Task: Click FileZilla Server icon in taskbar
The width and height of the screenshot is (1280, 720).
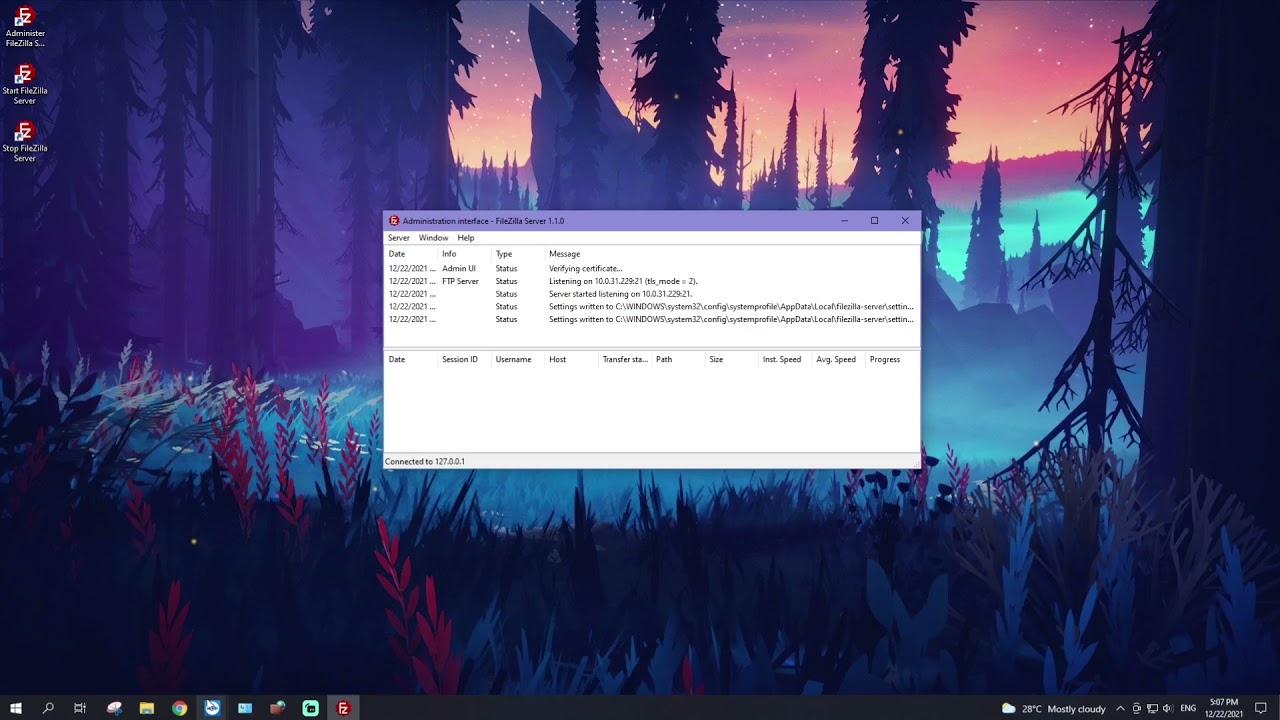Action: pyautogui.click(x=343, y=708)
